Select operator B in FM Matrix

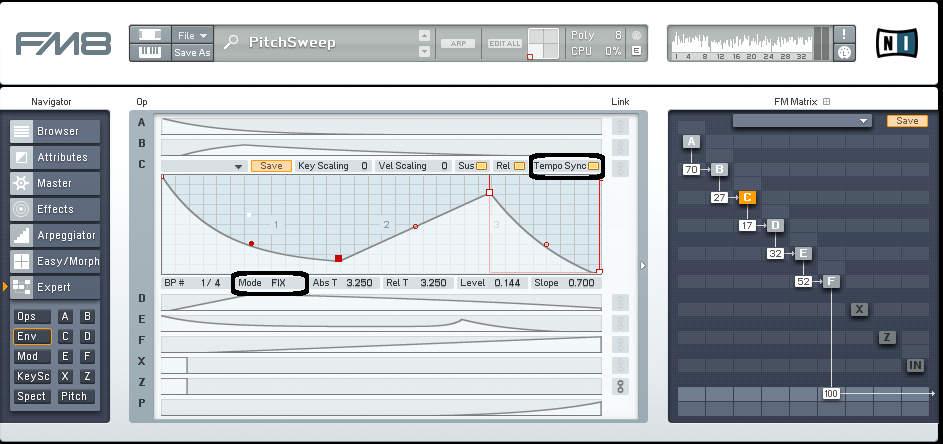coord(719,170)
